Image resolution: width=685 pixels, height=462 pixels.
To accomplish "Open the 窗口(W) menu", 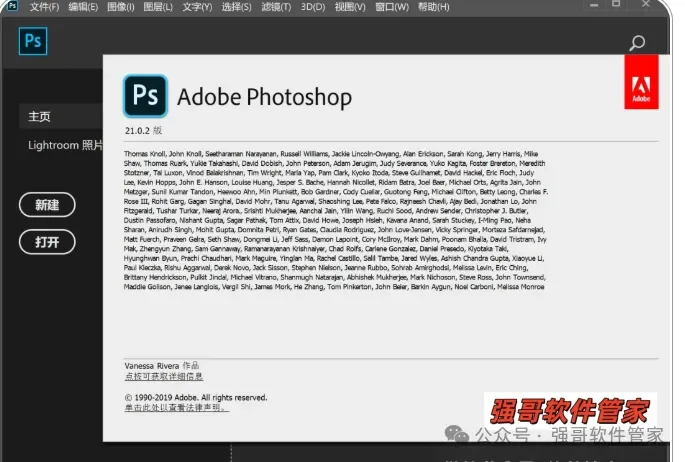I will 392,7.
